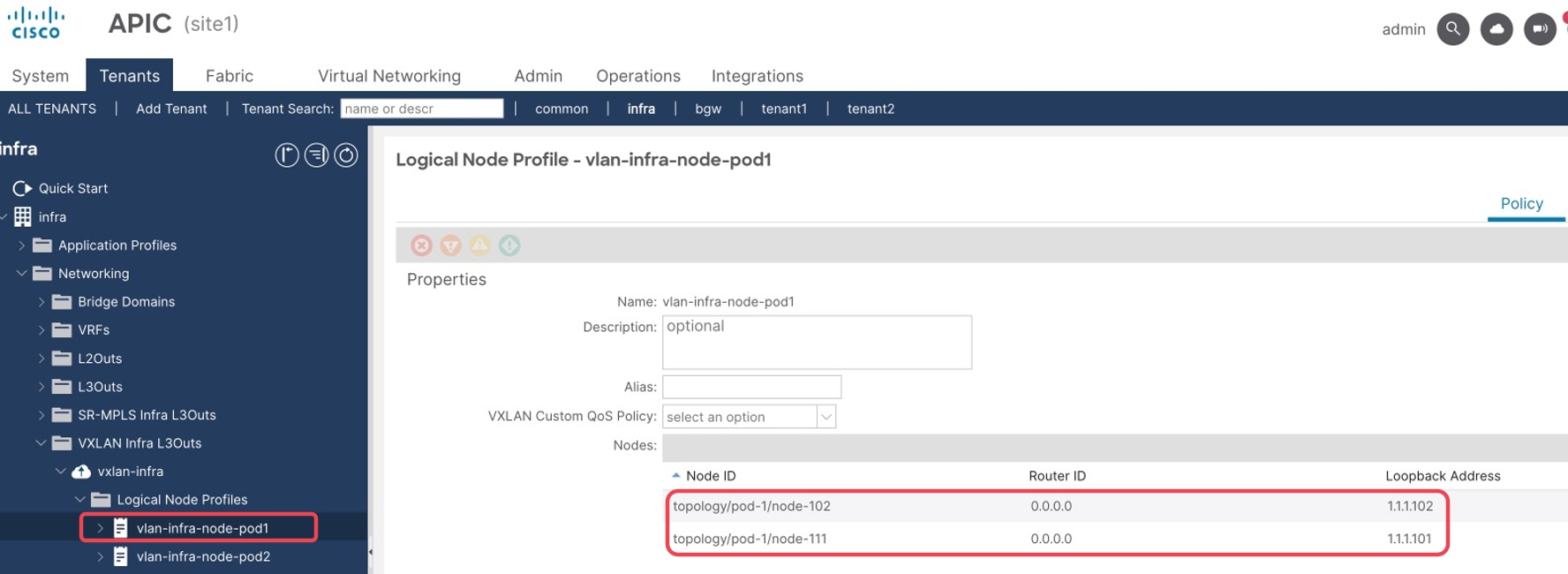The image size is (1568, 574).
Task: Click the major faults orange icon
Action: [x=451, y=245]
